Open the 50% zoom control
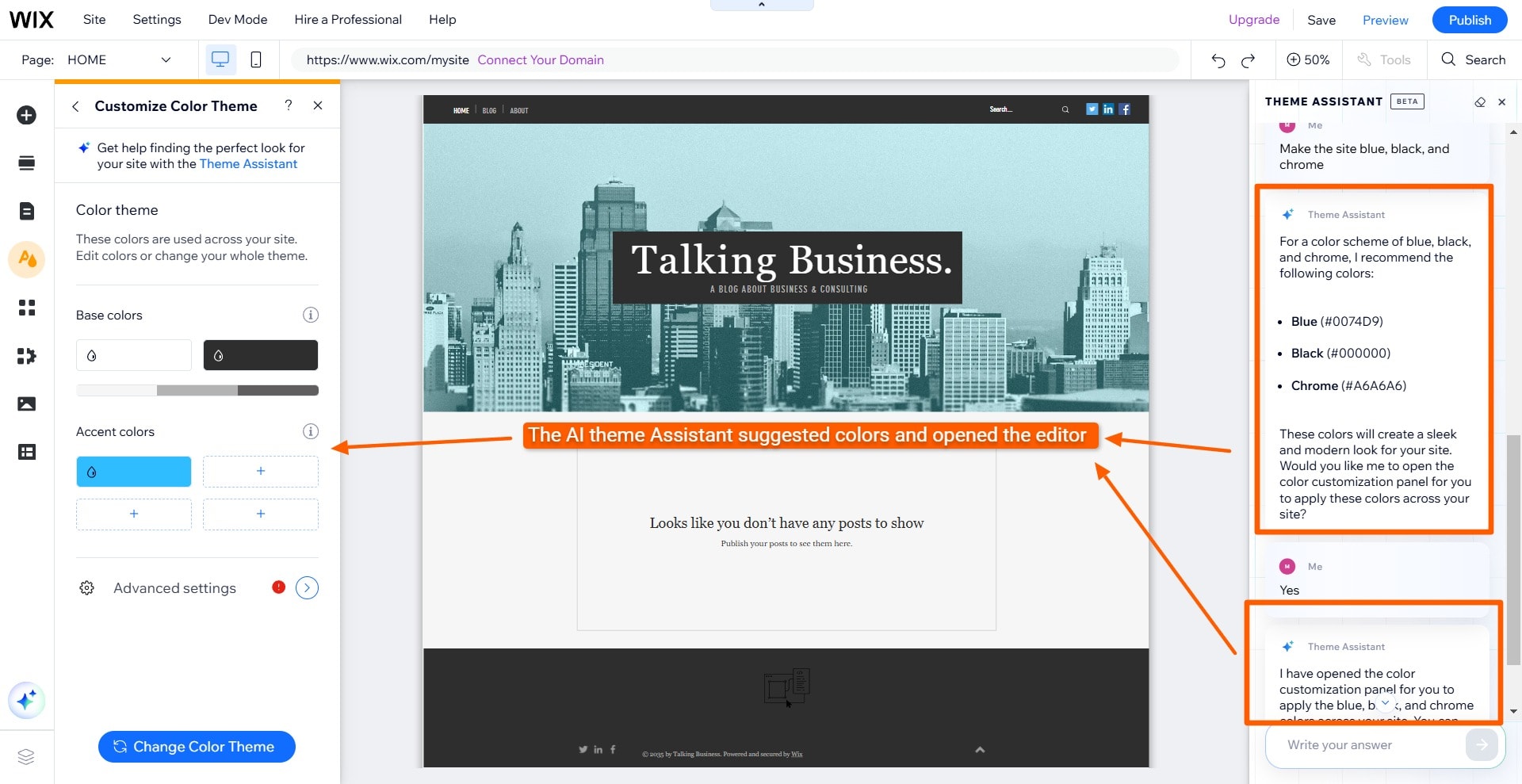1522x784 pixels. point(1308,59)
